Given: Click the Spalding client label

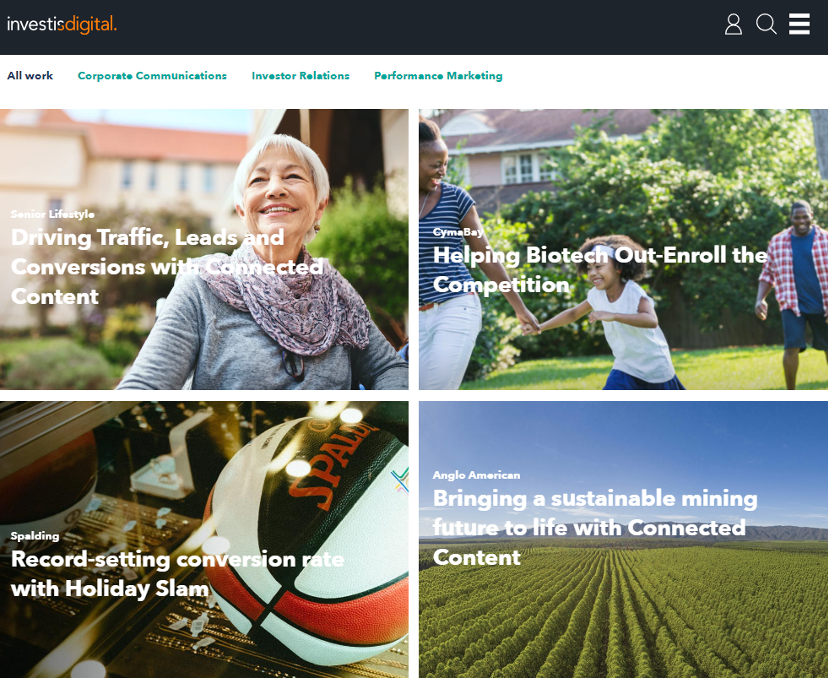Looking at the screenshot, I should [35, 536].
